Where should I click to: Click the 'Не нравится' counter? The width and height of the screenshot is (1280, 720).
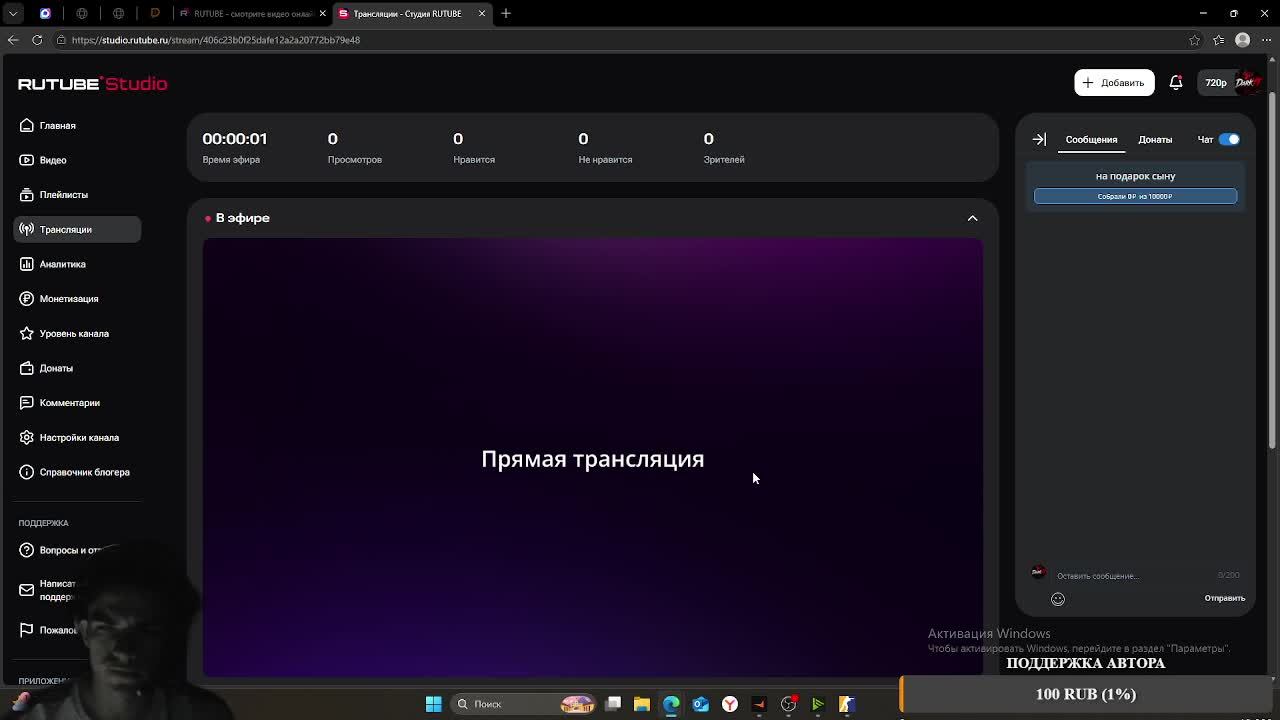tap(605, 147)
